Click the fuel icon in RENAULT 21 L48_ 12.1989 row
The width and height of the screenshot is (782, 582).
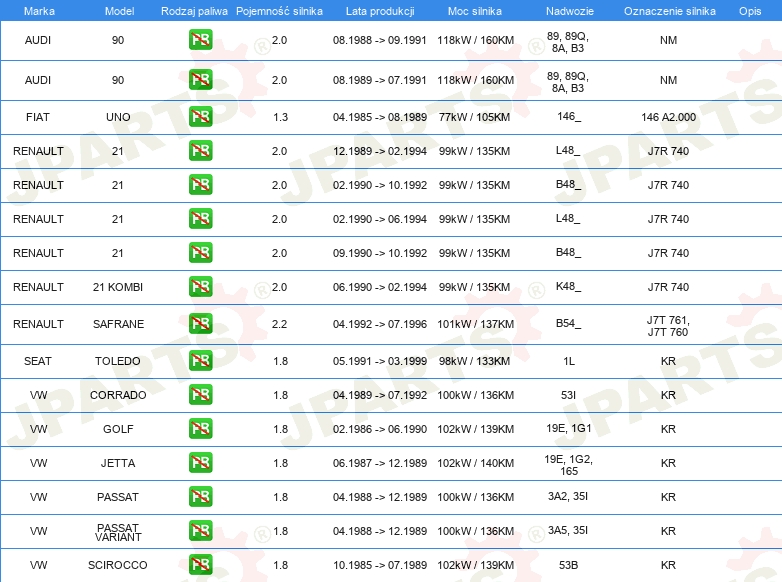(200, 151)
